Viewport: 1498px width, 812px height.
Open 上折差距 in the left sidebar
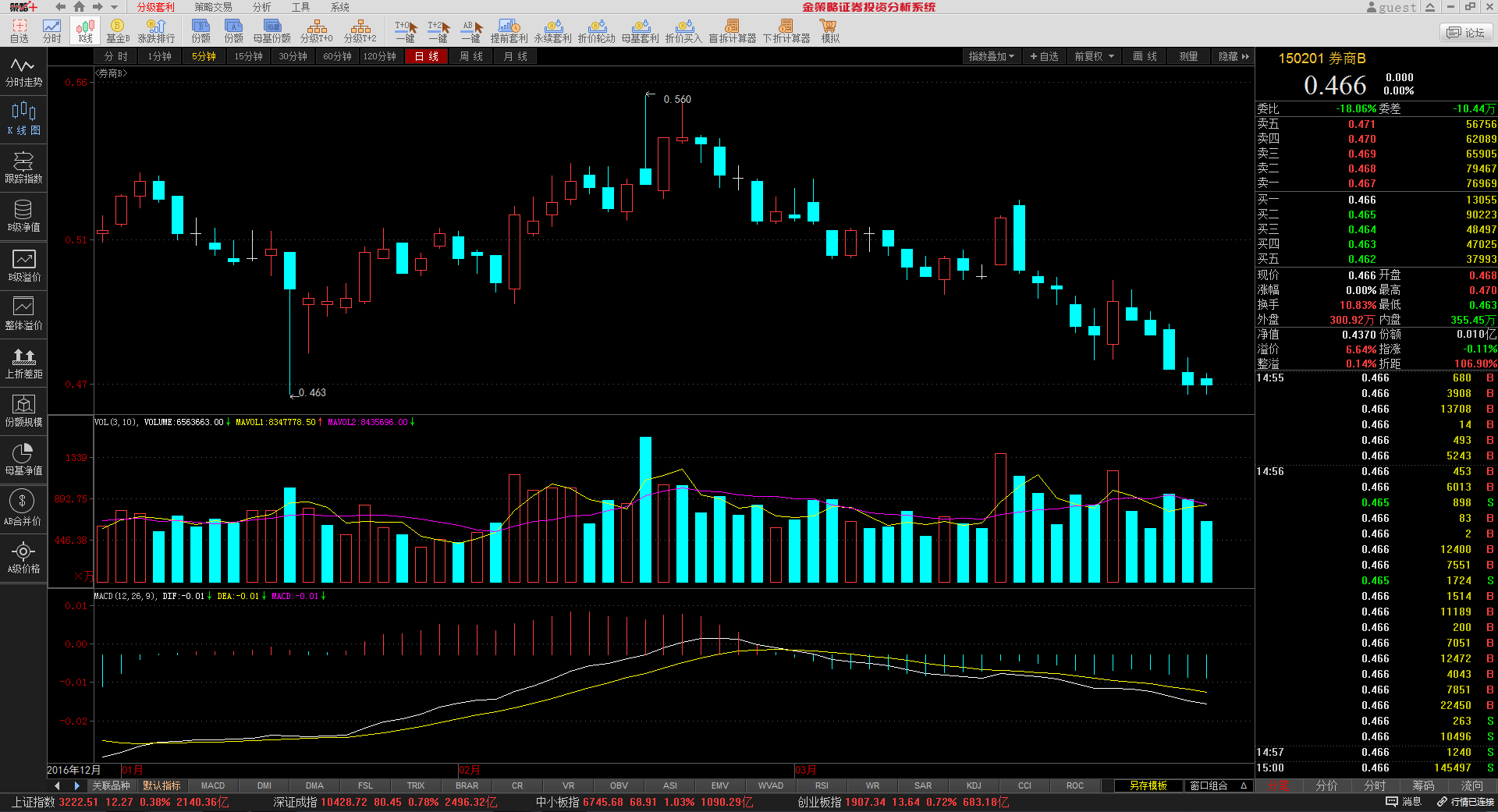pyautogui.click(x=23, y=363)
